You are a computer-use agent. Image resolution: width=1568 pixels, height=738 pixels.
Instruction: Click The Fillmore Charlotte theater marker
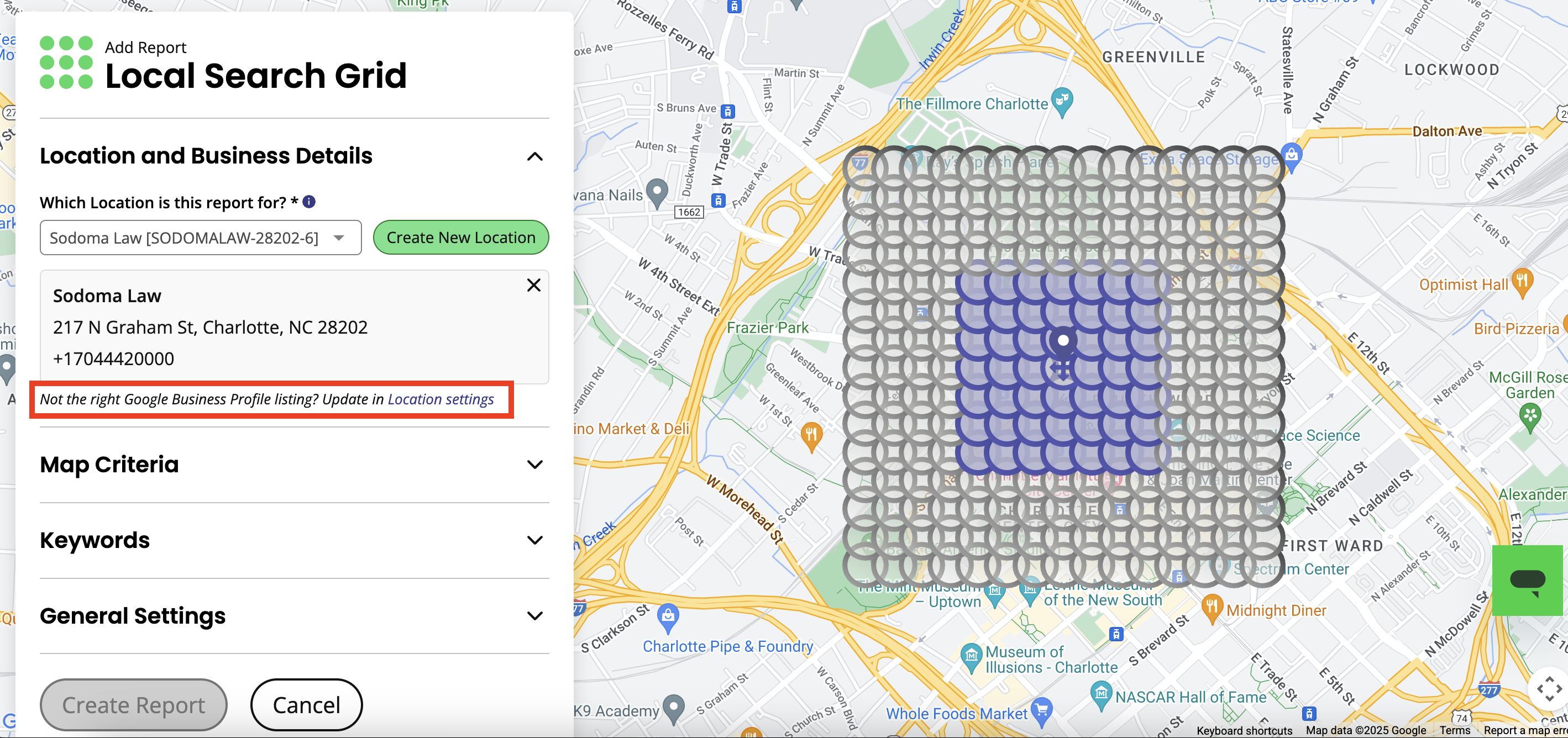coord(1062,103)
